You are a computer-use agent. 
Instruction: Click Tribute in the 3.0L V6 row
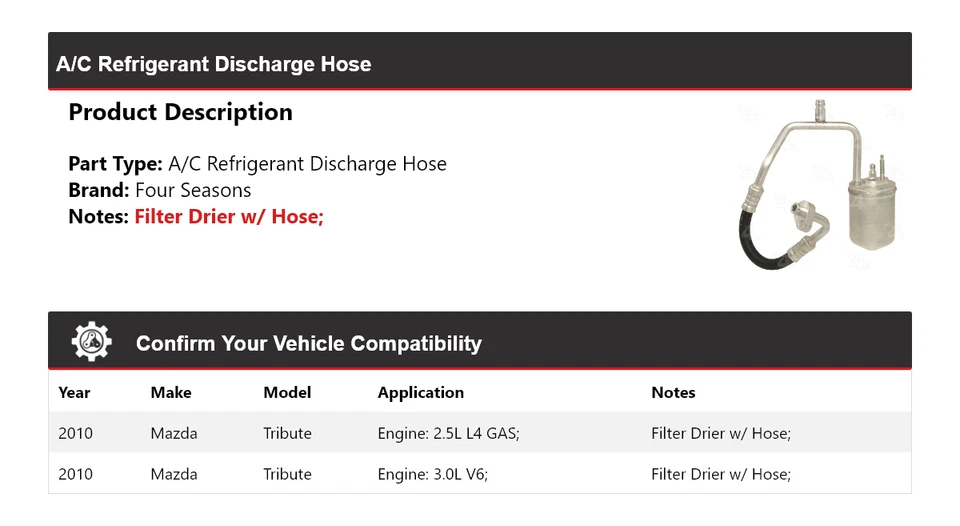287,474
